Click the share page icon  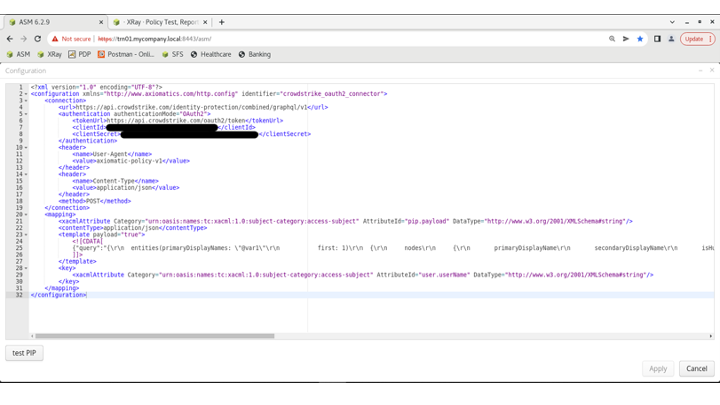click(626, 39)
